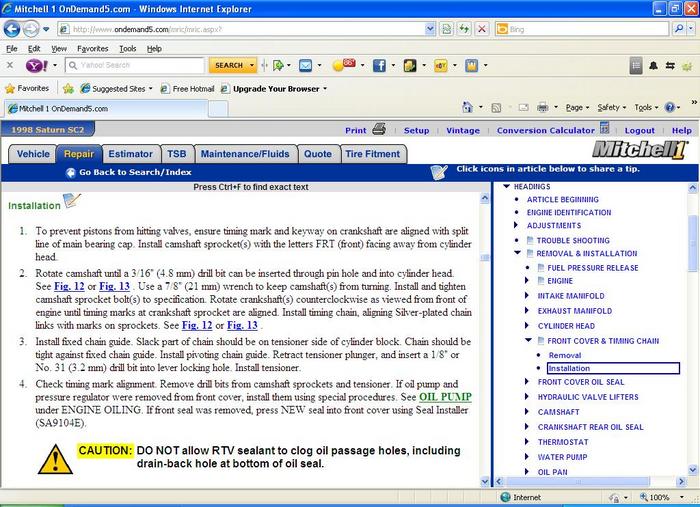Switch to the Vehicle tab

pyautogui.click(x=33, y=154)
